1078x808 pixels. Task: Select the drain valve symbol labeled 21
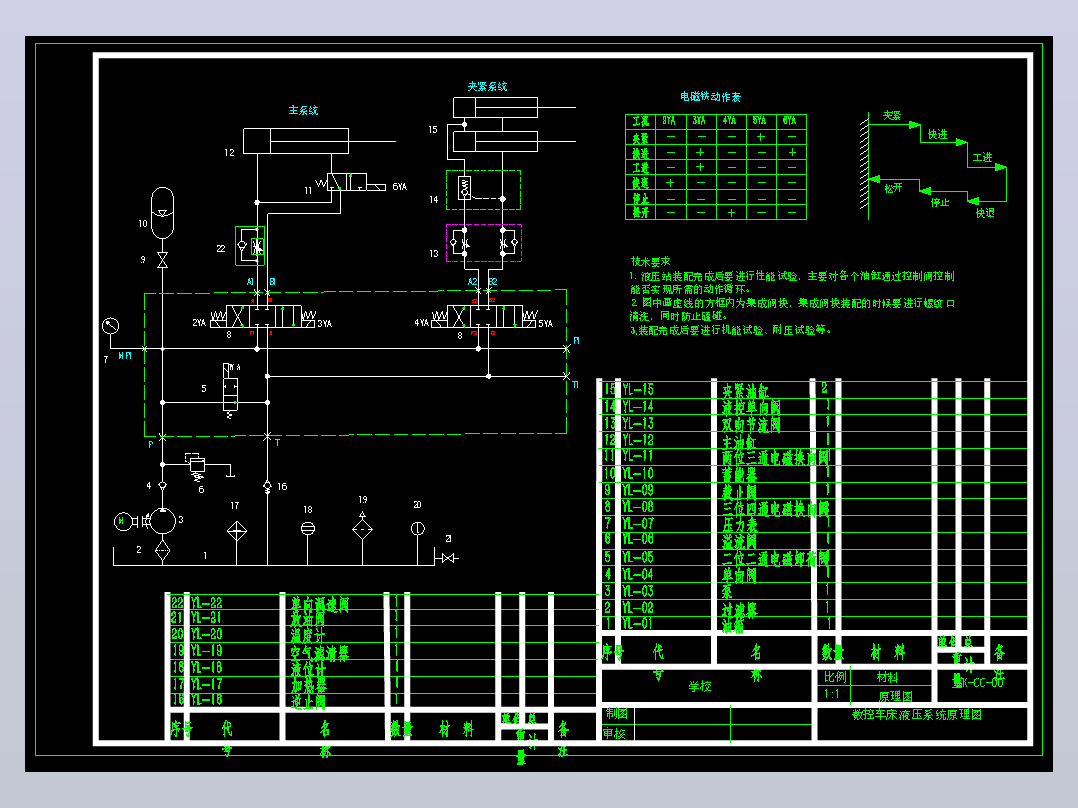tap(449, 558)
